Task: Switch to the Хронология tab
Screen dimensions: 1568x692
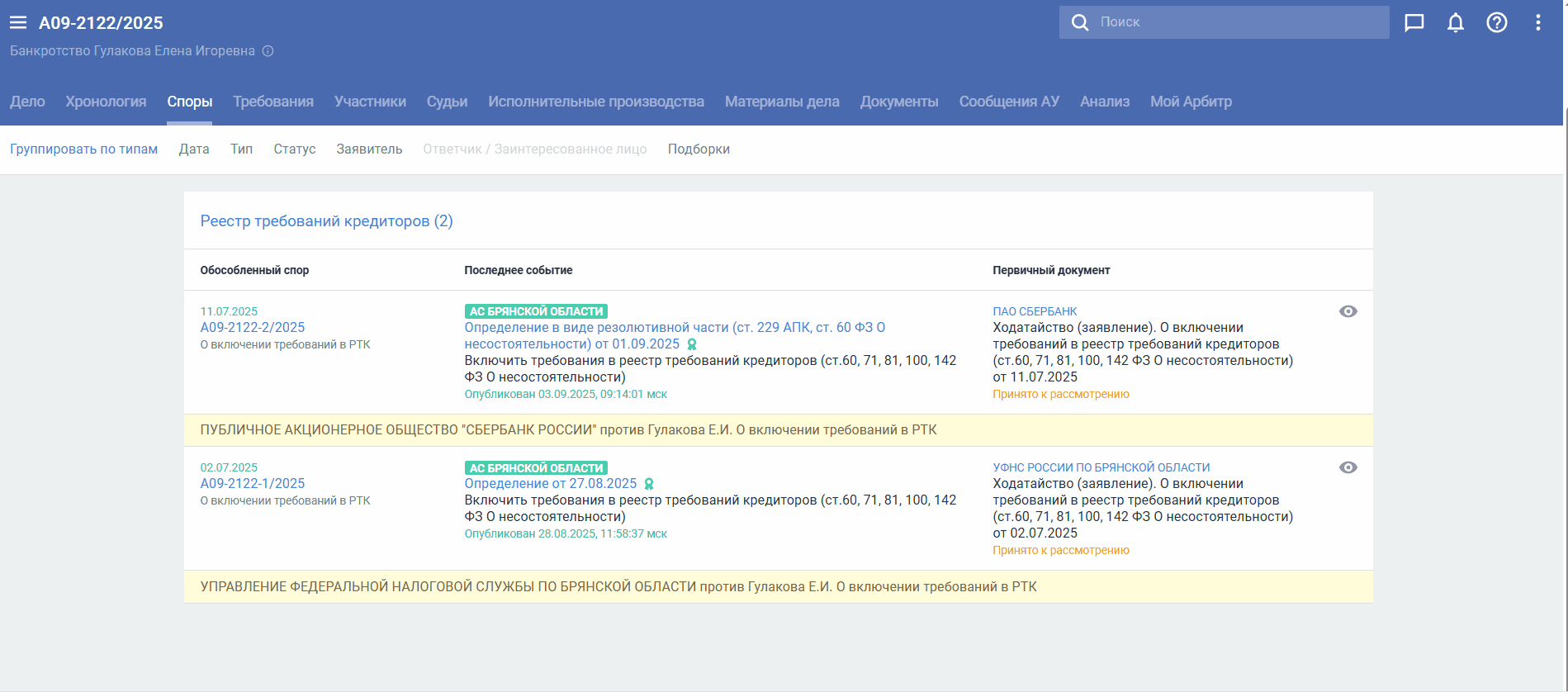Action: [106, 102]
